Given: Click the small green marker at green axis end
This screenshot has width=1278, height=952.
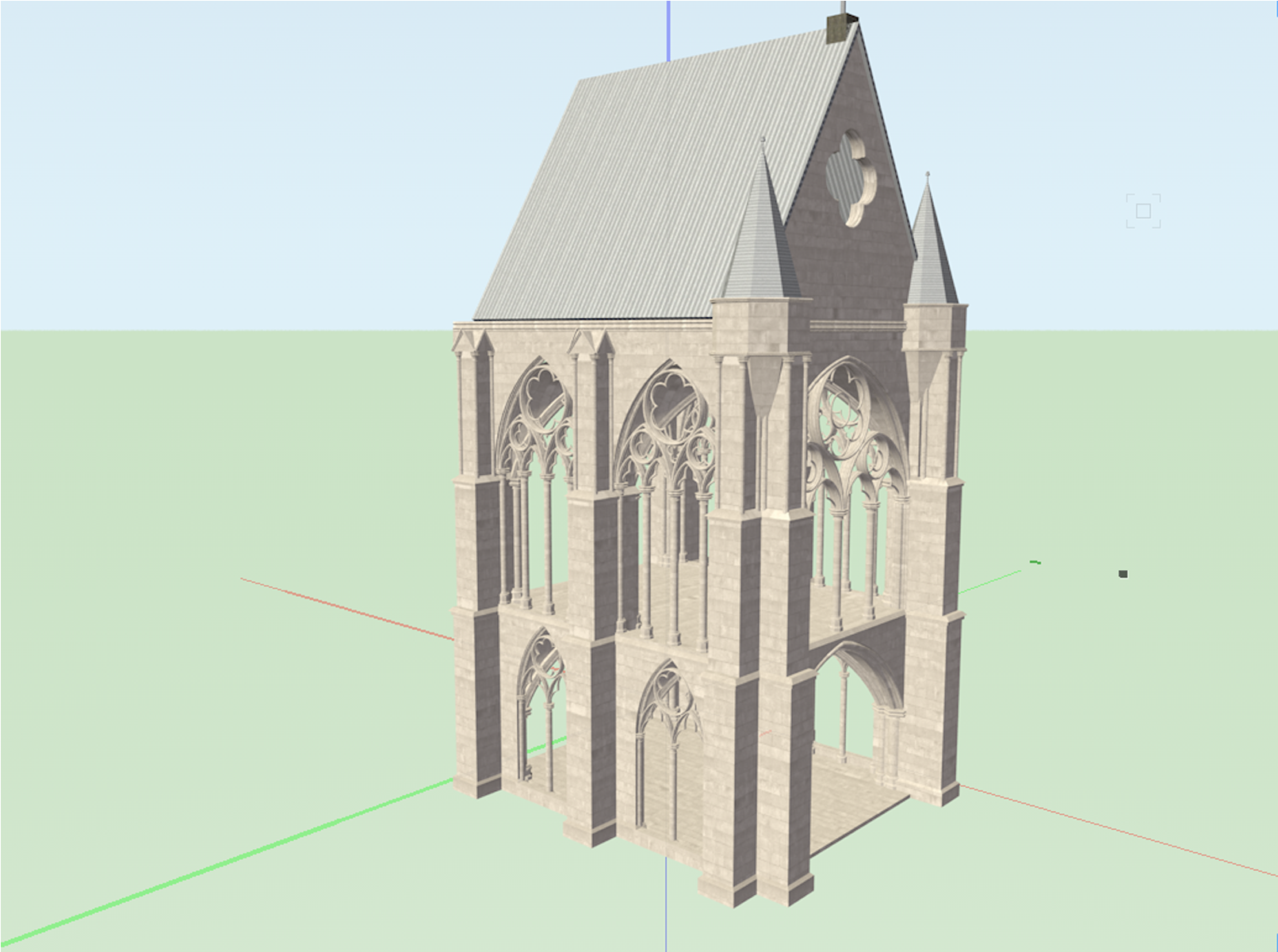Looking at the screenshot, I should coord(1035,563).
